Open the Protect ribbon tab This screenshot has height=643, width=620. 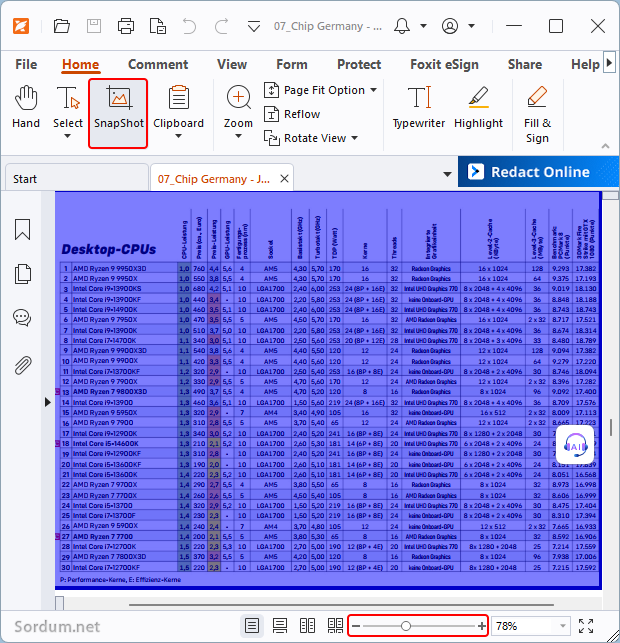(359, 64)
